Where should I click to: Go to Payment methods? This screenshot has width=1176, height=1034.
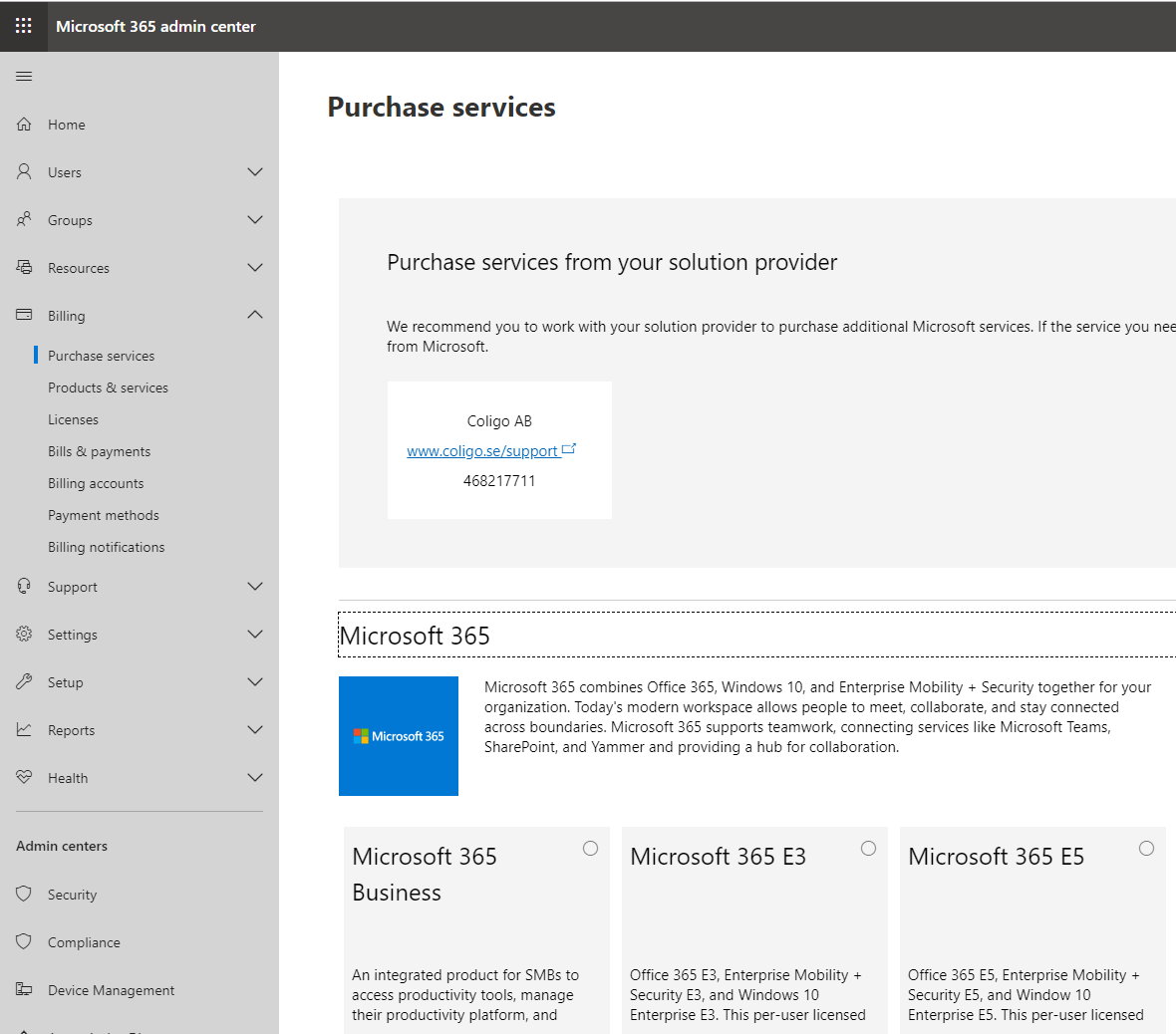click(103, 514)
